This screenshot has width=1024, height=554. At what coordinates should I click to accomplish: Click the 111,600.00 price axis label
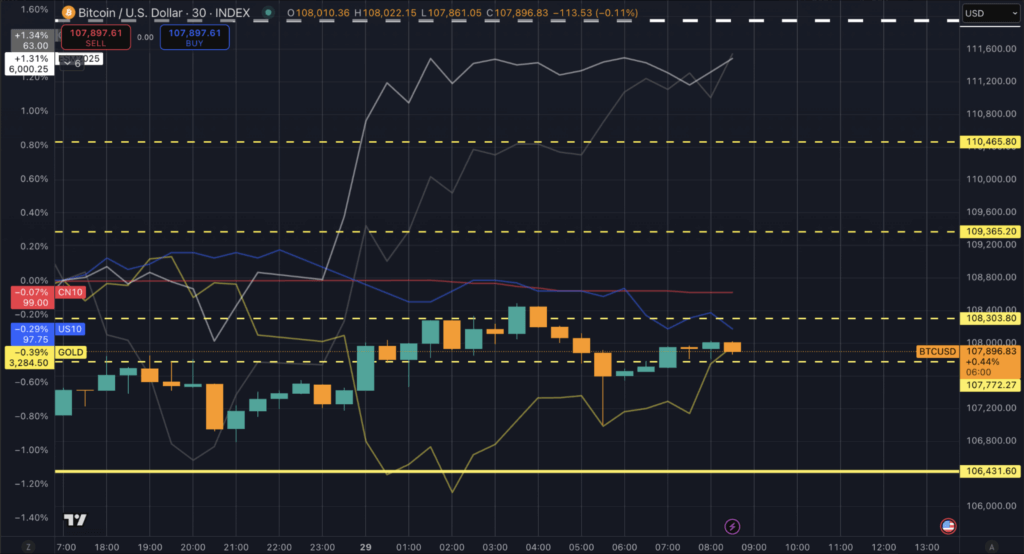tap(991, 49)
